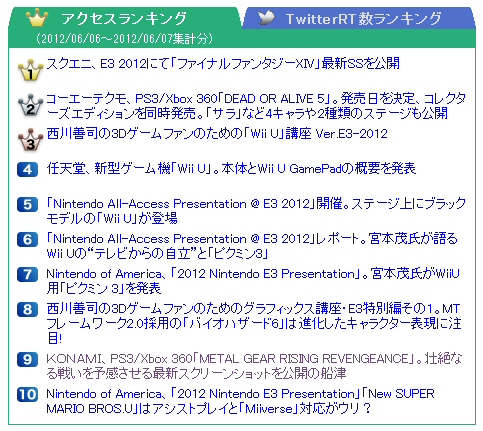Click the gold rank 1 crown icon
Viewport: 483px width, 431px height.
(x=30, y=70)
